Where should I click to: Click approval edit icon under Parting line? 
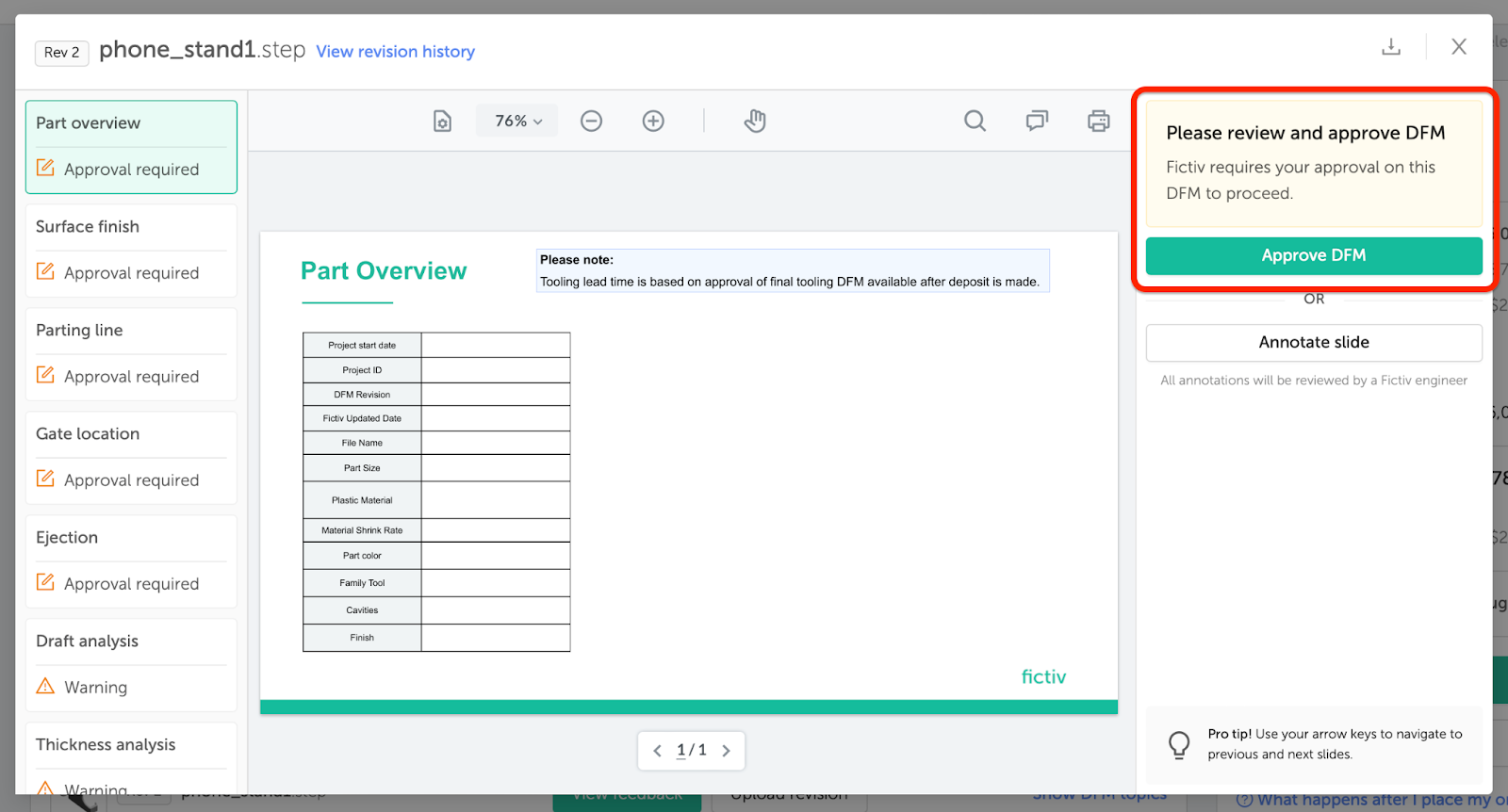coord(45,375)
